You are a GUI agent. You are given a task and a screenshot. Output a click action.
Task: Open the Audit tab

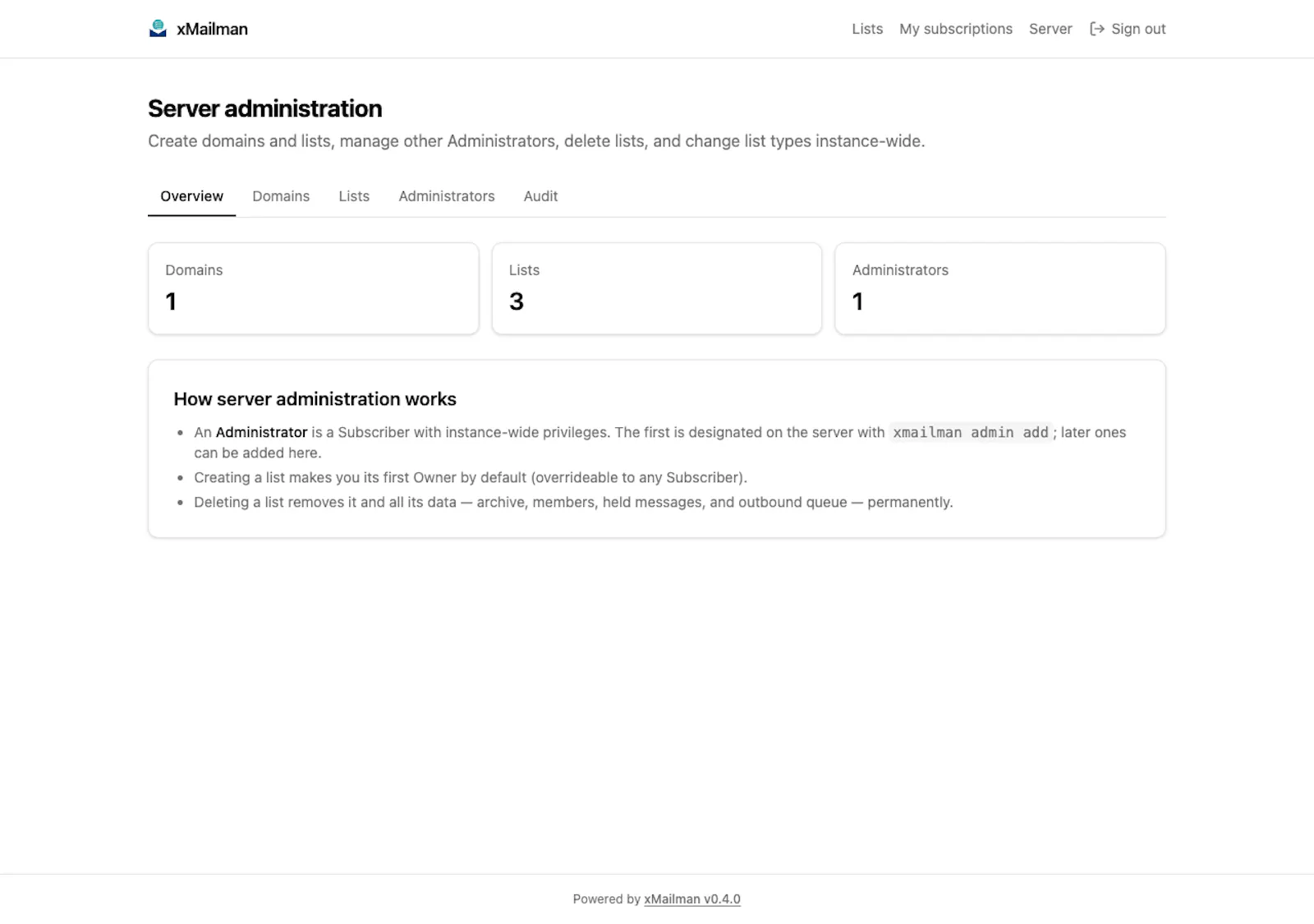pos(540,196)
